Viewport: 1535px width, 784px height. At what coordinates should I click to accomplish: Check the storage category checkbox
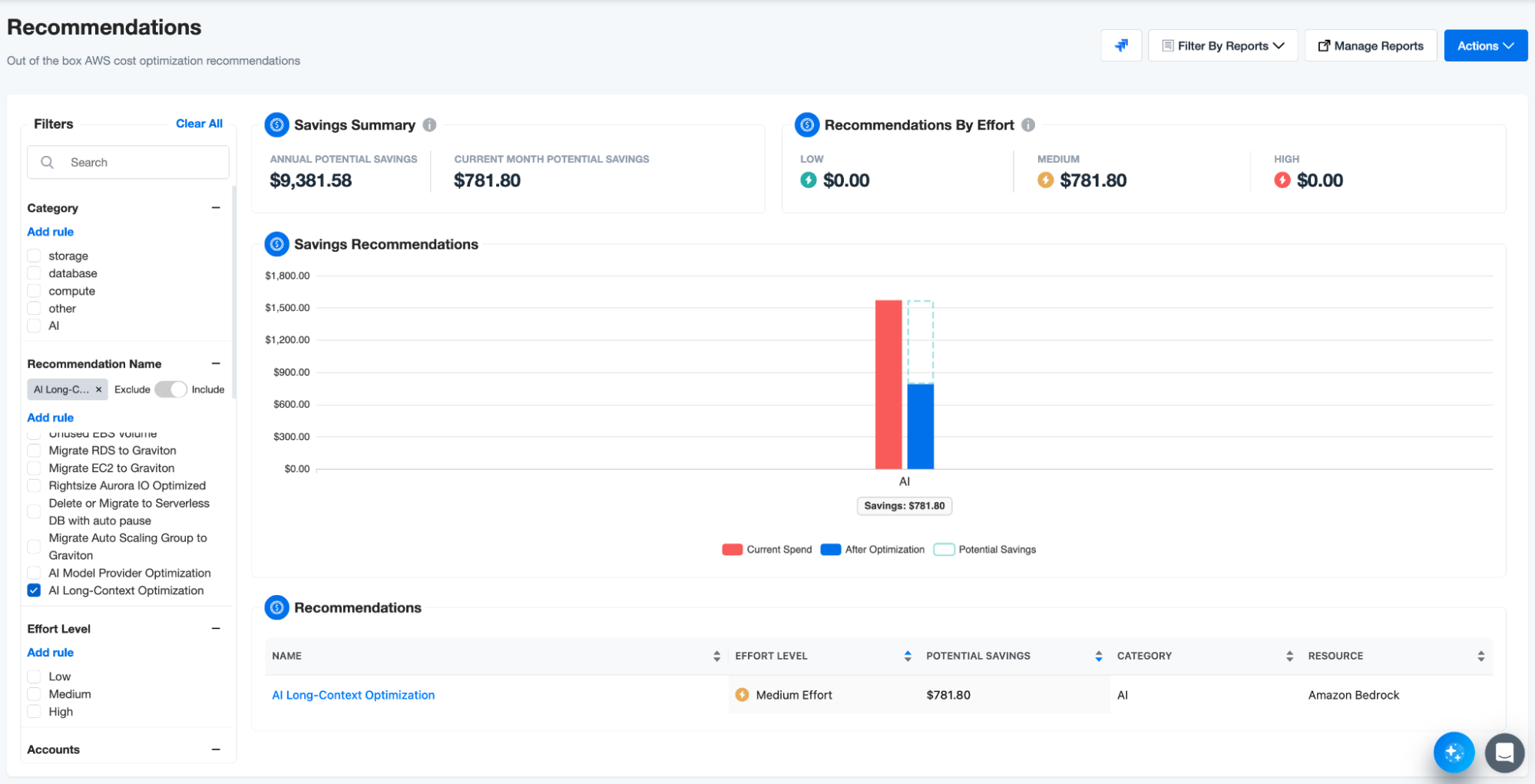34,256
